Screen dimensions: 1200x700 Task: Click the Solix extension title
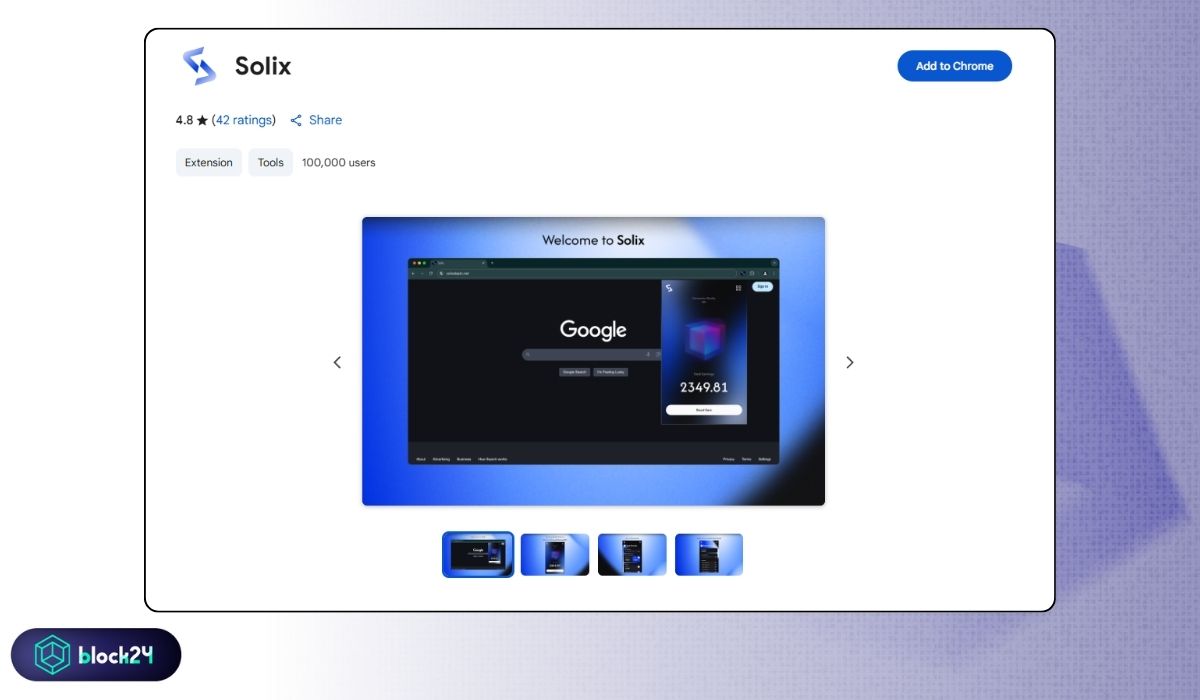pos(263,66)
